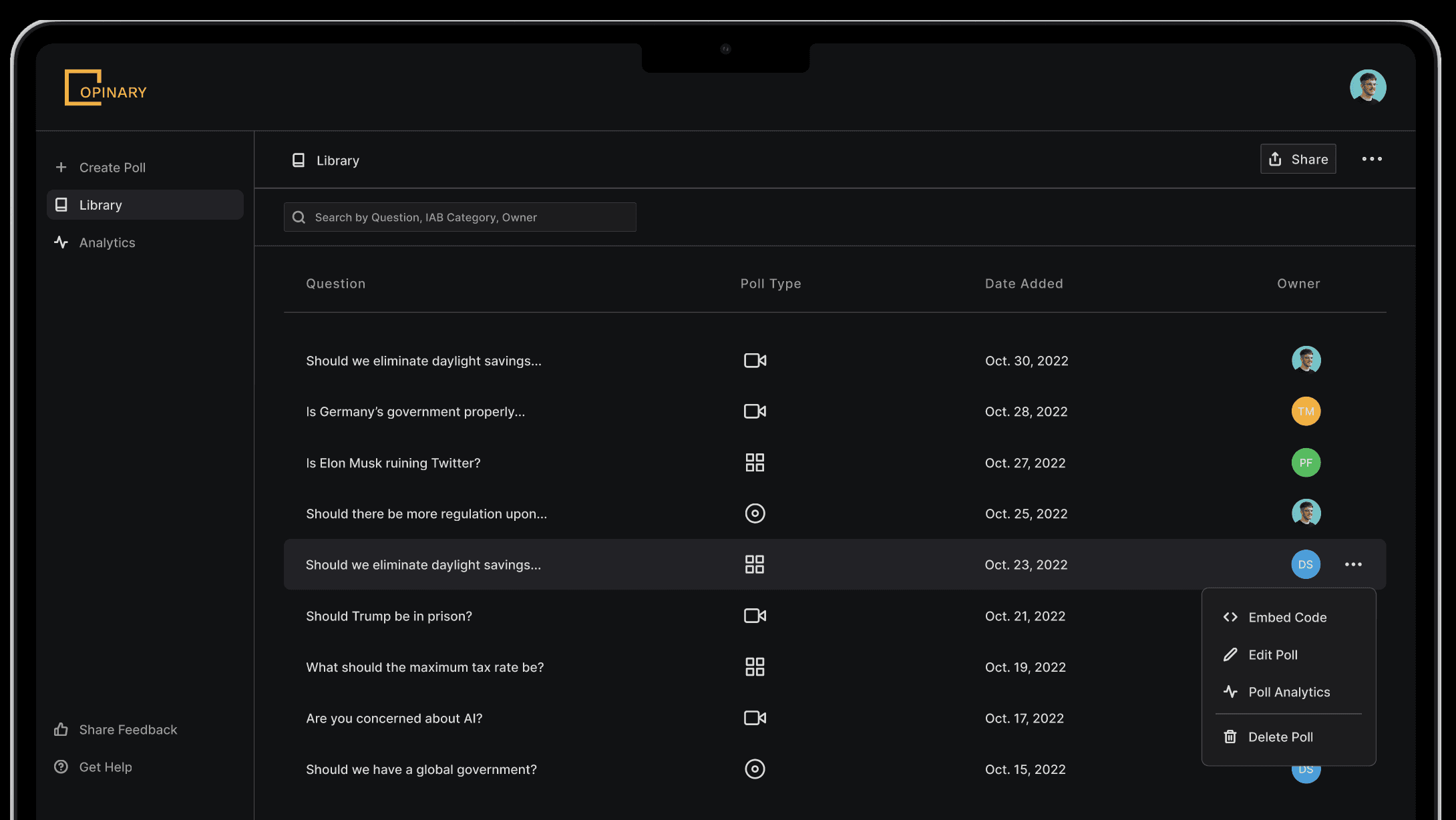Open the three-dot menu beside Share
Image resolution: width=1456 pixels, height=820 pixels.
[x=1372, y=159]
